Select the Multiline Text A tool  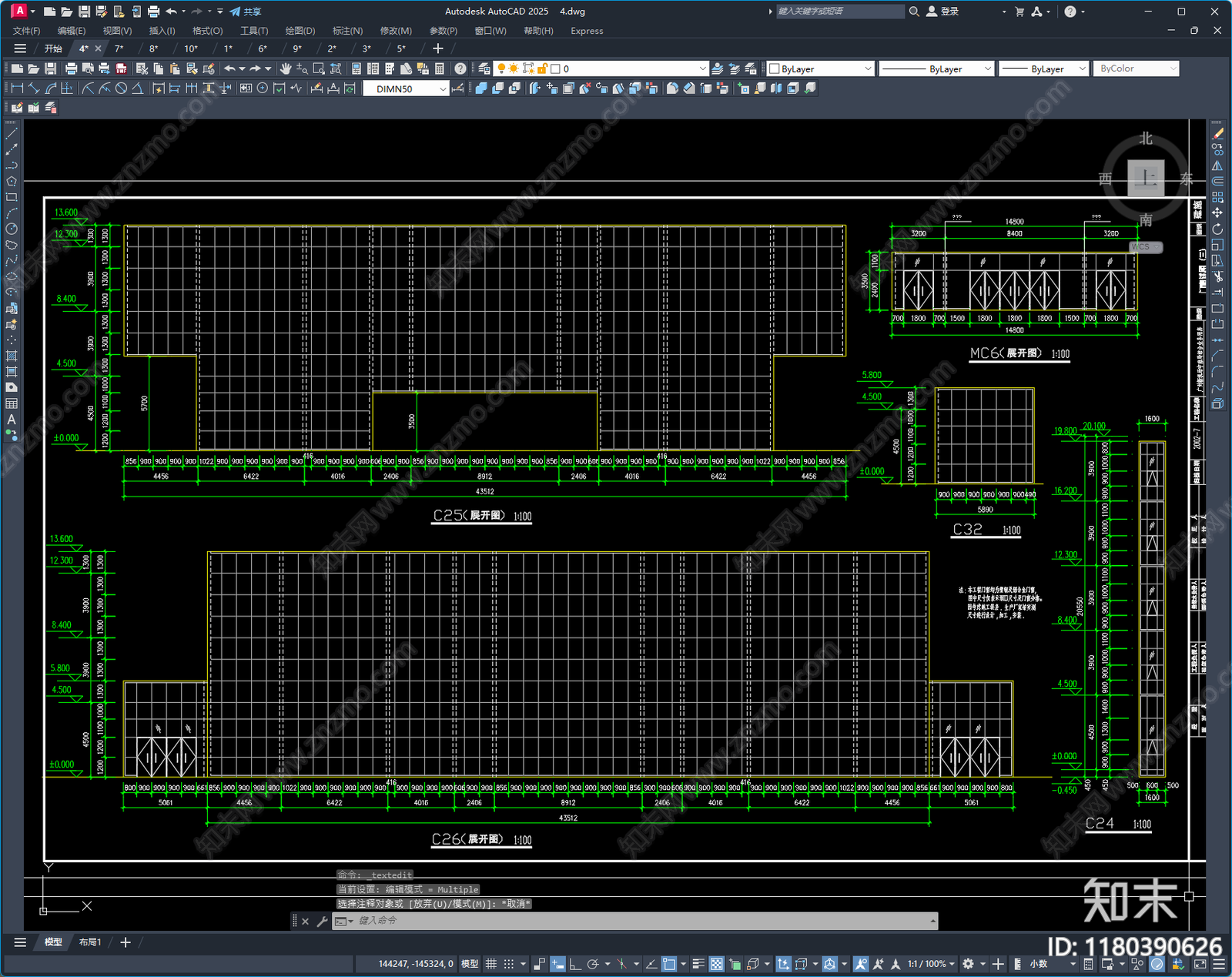11,420
